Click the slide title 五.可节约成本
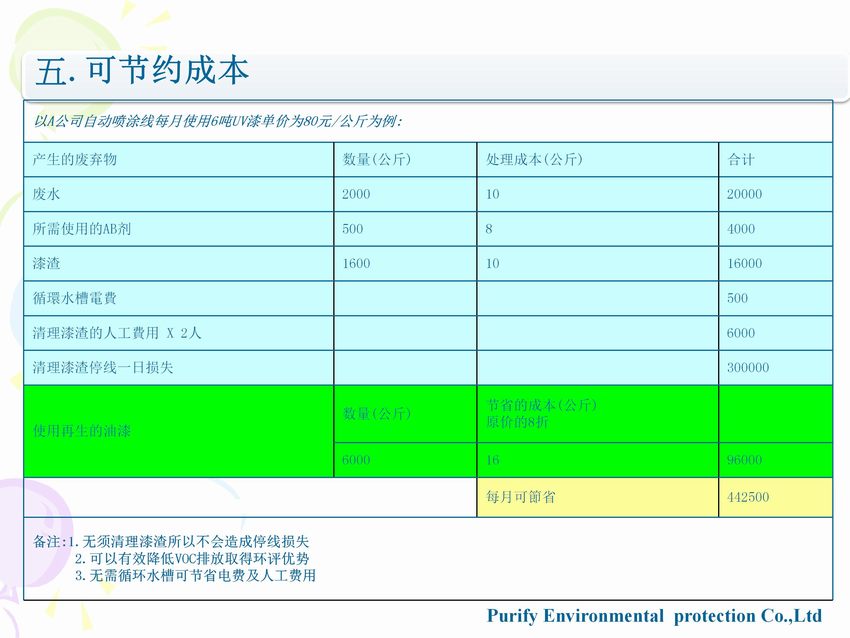 coord(142,71)
